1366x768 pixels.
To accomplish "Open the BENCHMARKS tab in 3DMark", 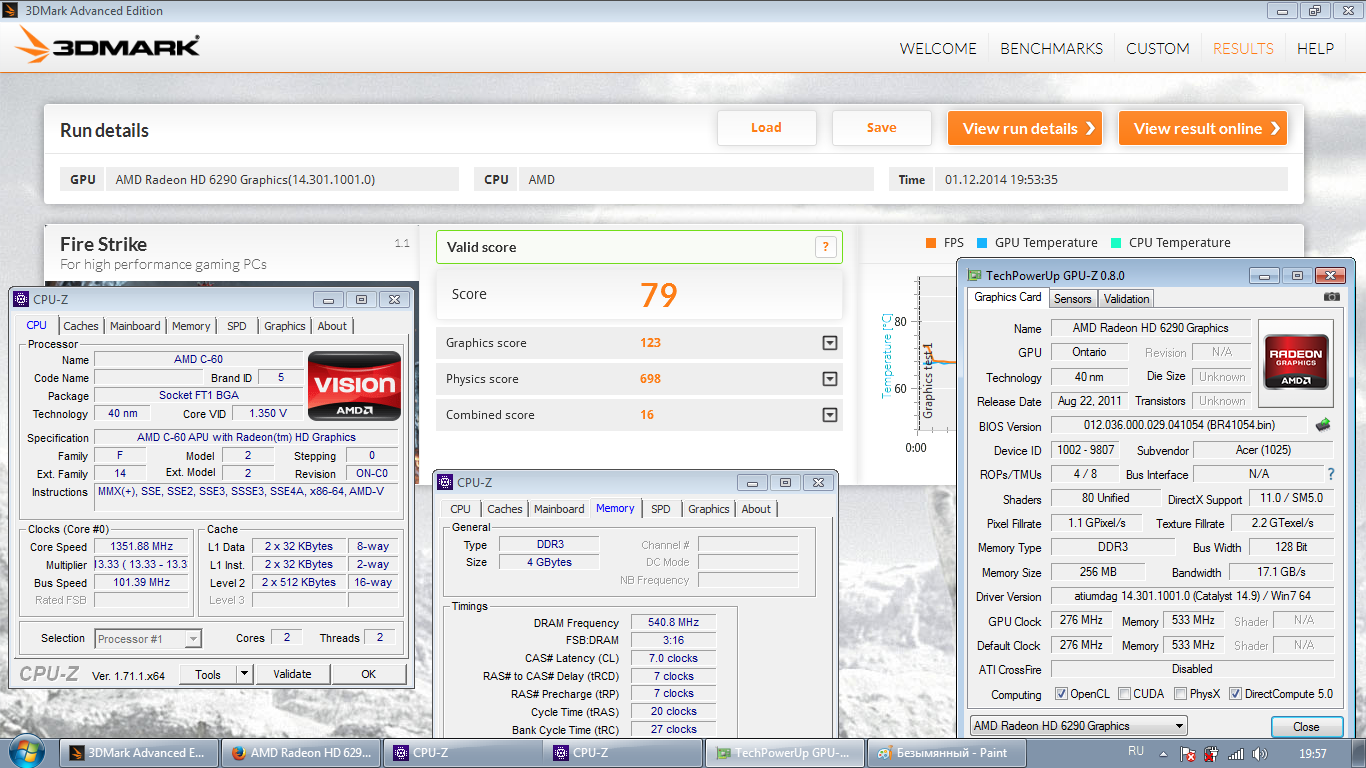I will pos(1052,48).
